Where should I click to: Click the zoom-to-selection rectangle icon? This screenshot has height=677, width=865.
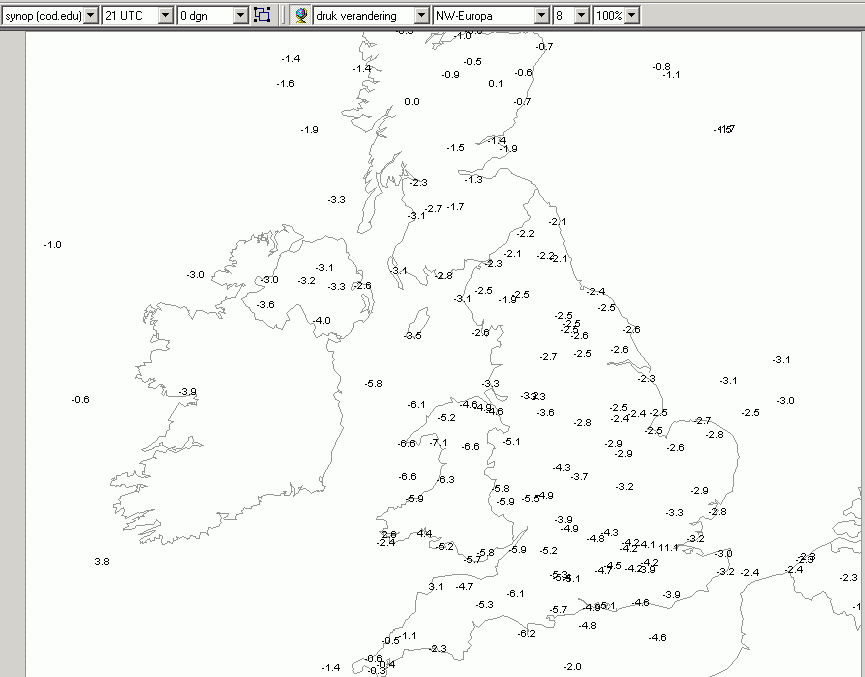point(263,15)
